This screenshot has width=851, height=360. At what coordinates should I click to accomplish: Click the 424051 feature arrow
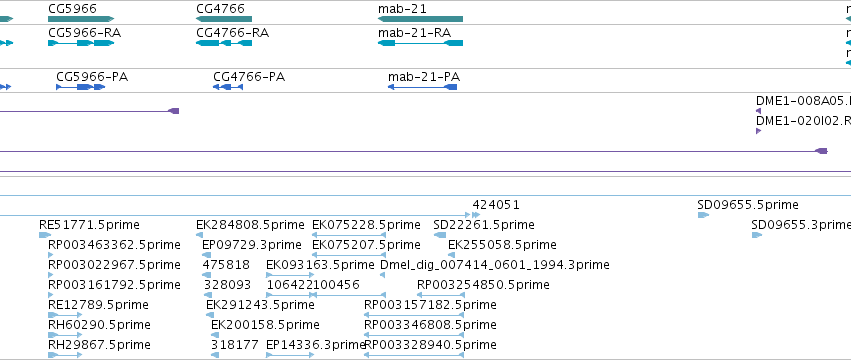pyautogui.click(x=476, y=215)
